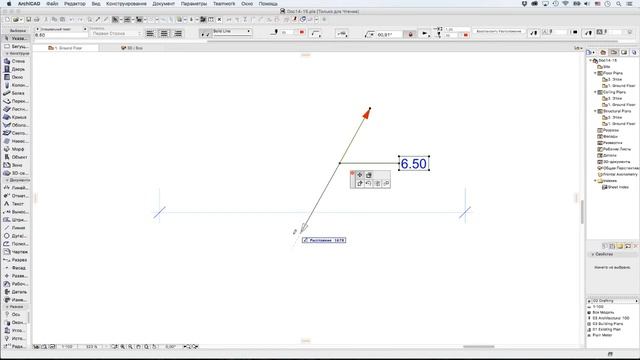Select the Штриховка (Fill) tool
This screenshot has width=640, height=360.
point(15,220)
